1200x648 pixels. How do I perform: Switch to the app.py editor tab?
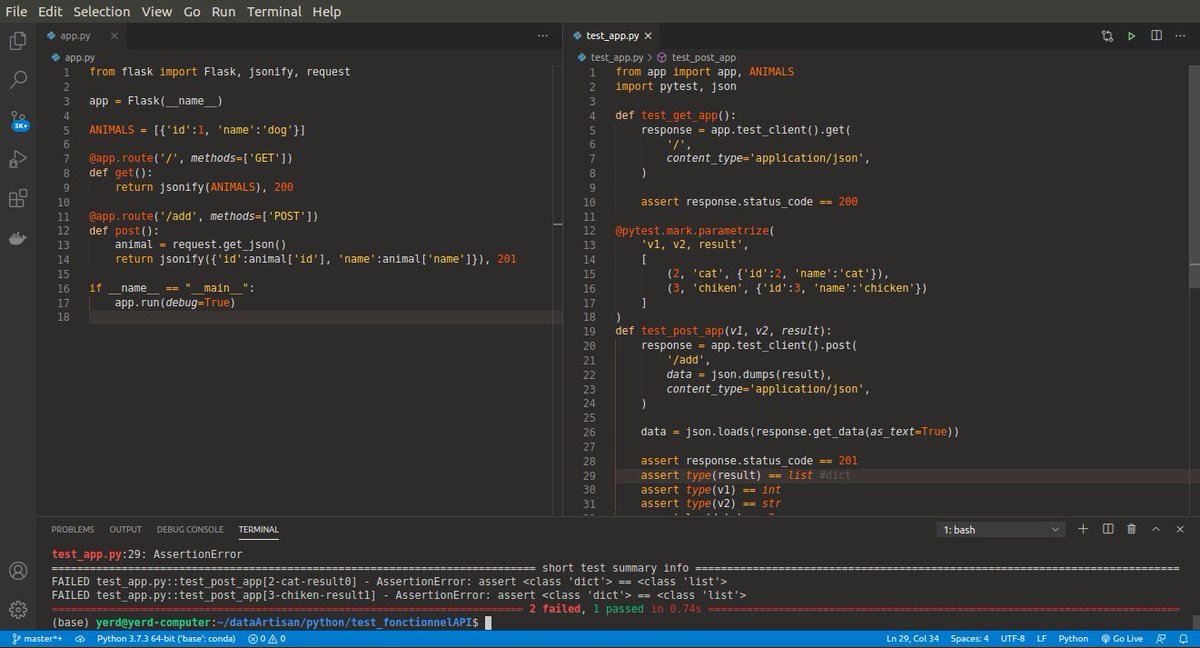[83, 35]
